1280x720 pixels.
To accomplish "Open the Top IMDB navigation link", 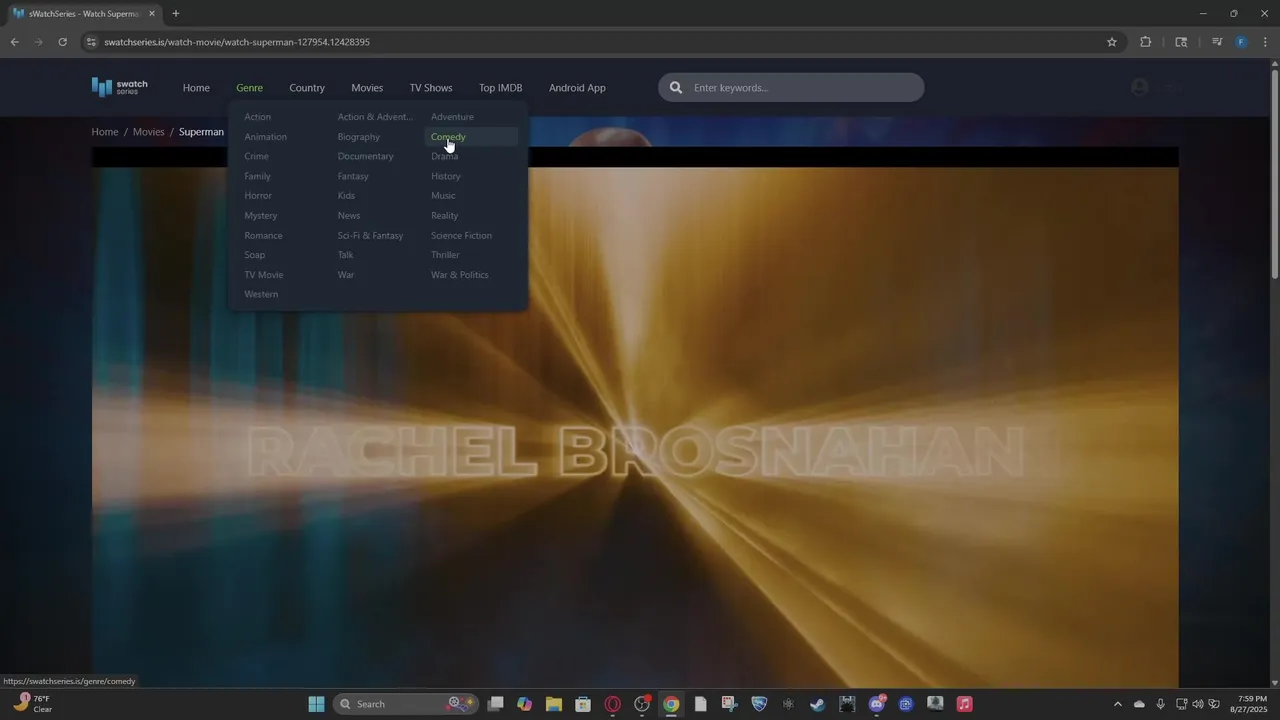I will coord(500,88).
